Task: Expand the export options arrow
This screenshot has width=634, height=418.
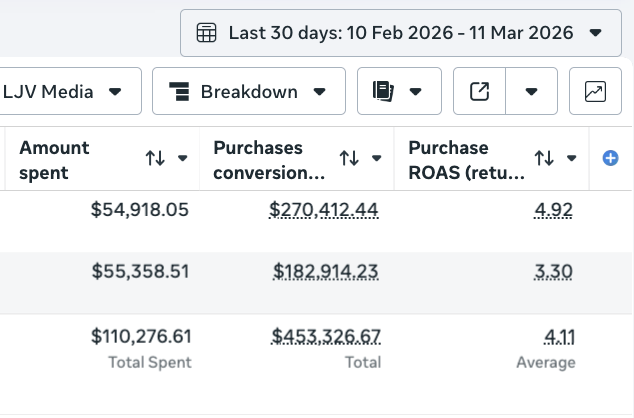Action: point(532,92)
